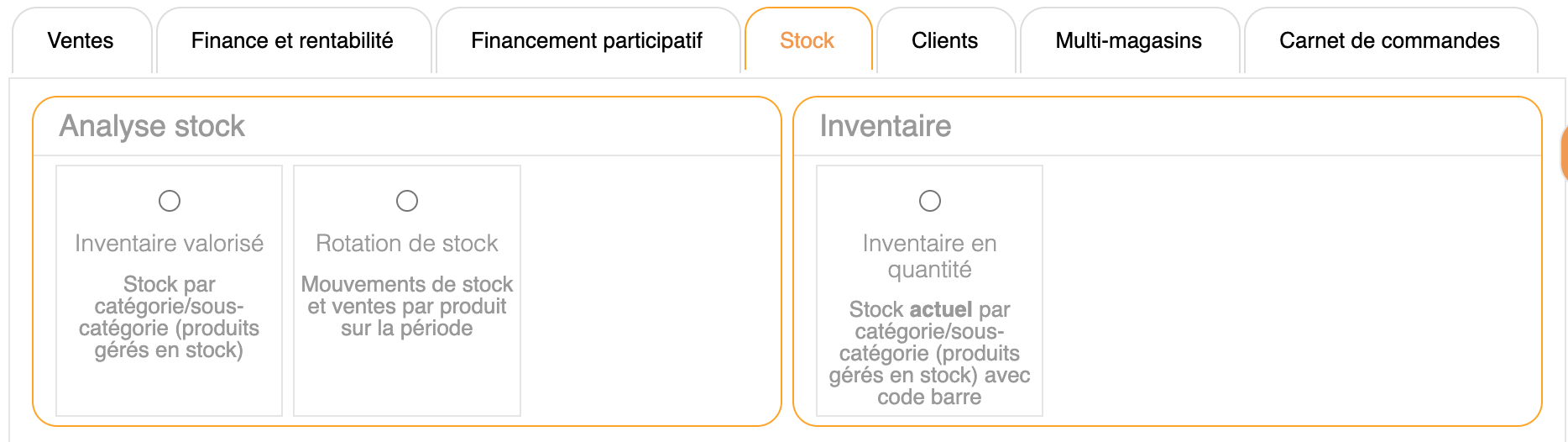Click the Inventaire en quantité report title
The image size is (1568, 442).
tap(930, 256)
